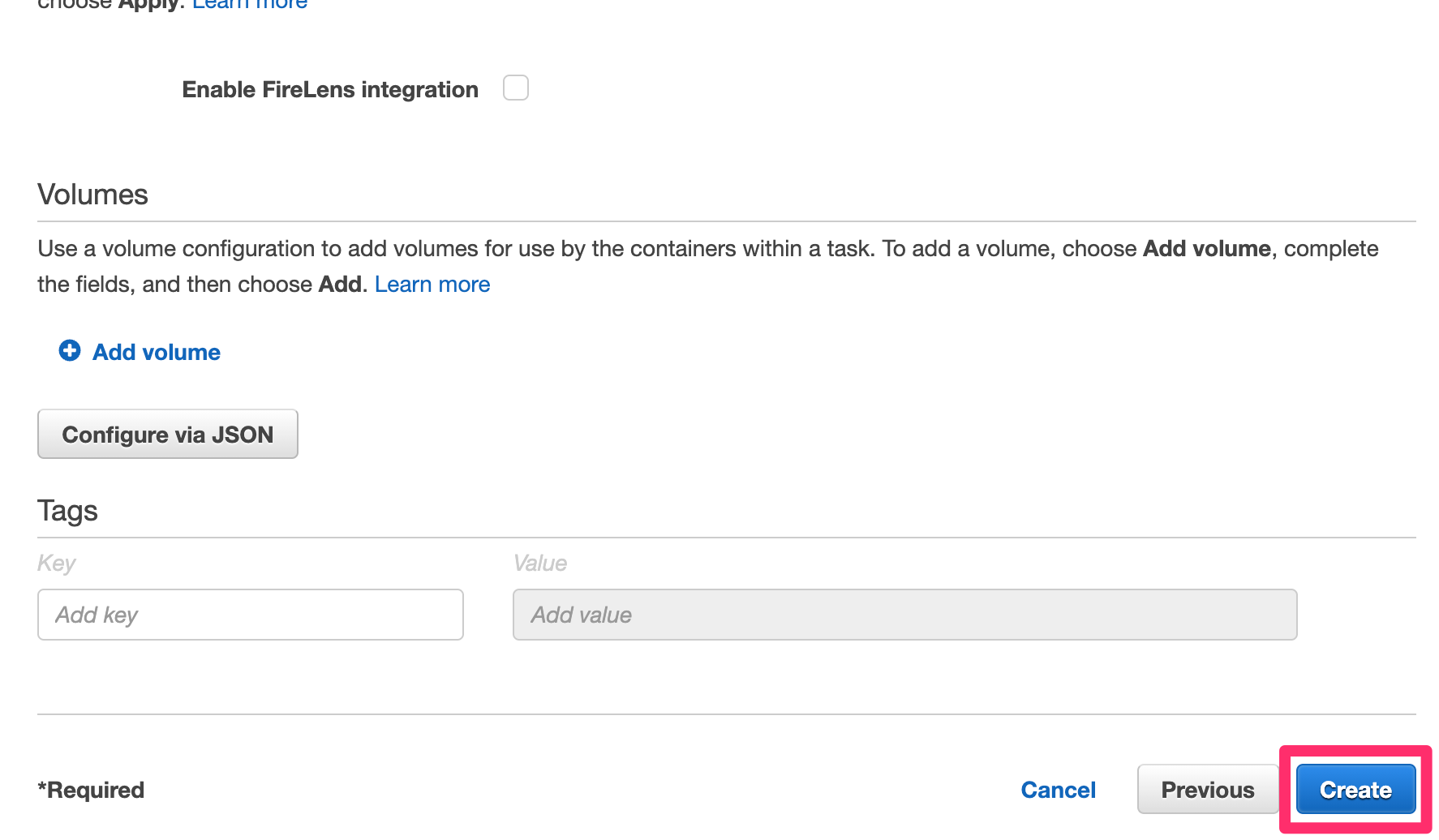This screenshot has height=840, width=1439.
Task: Open Configure via JSON dialog
Action: tap(167, 434)
